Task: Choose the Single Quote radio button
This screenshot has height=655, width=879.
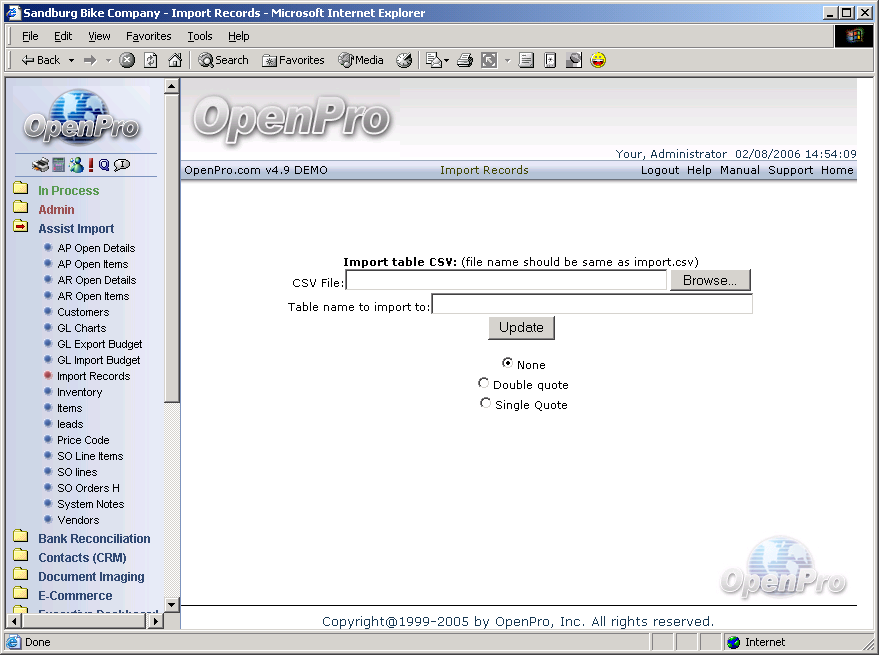Action: click(486, 404)
